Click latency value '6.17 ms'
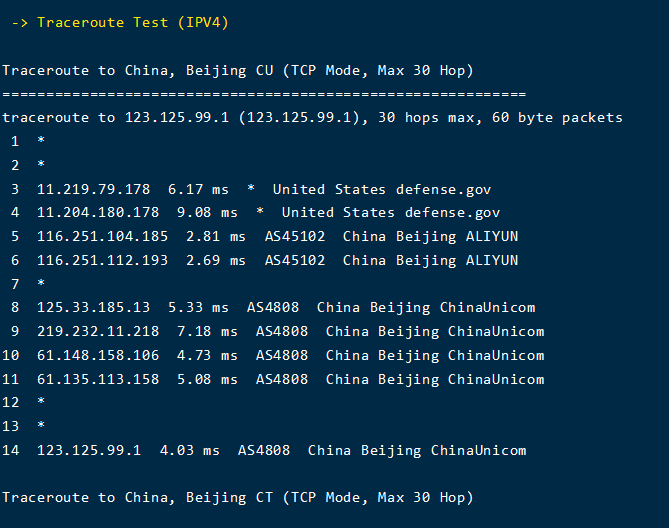669x528 pixels. pyautogui.click(x=198, y=189)
